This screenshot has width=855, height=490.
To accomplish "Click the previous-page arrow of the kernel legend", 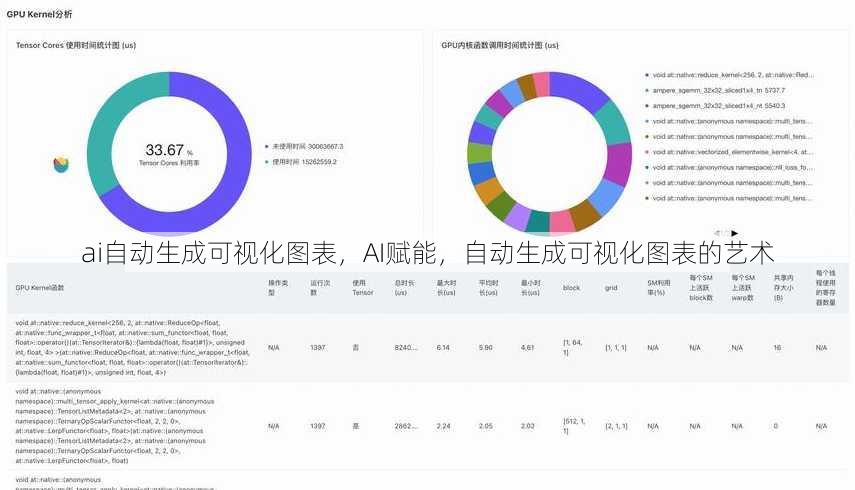I will click(x=718, y=233).
